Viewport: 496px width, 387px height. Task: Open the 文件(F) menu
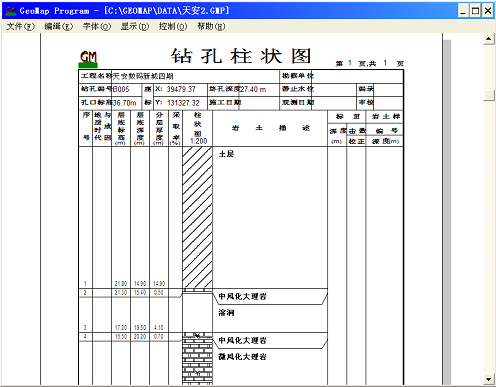pos(20,26)
